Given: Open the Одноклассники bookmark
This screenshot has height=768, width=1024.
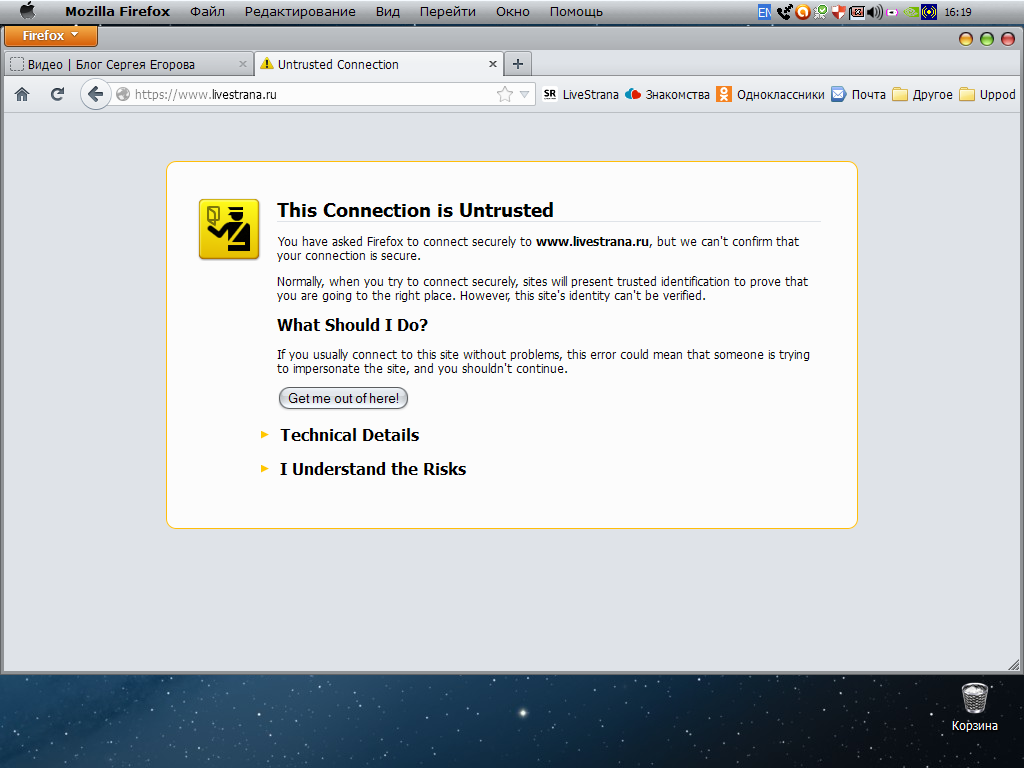Looking at the screenshot, I should [770, 94].
